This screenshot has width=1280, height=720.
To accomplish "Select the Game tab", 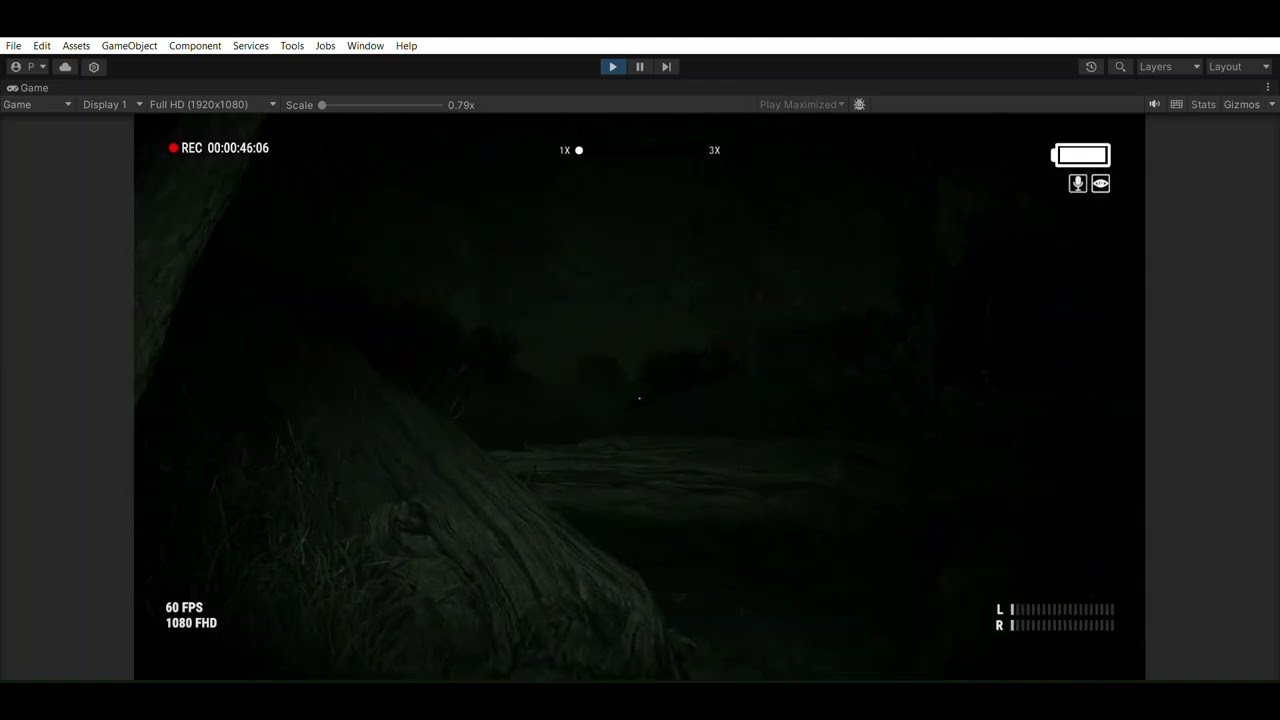I will [x=28, y=88].
